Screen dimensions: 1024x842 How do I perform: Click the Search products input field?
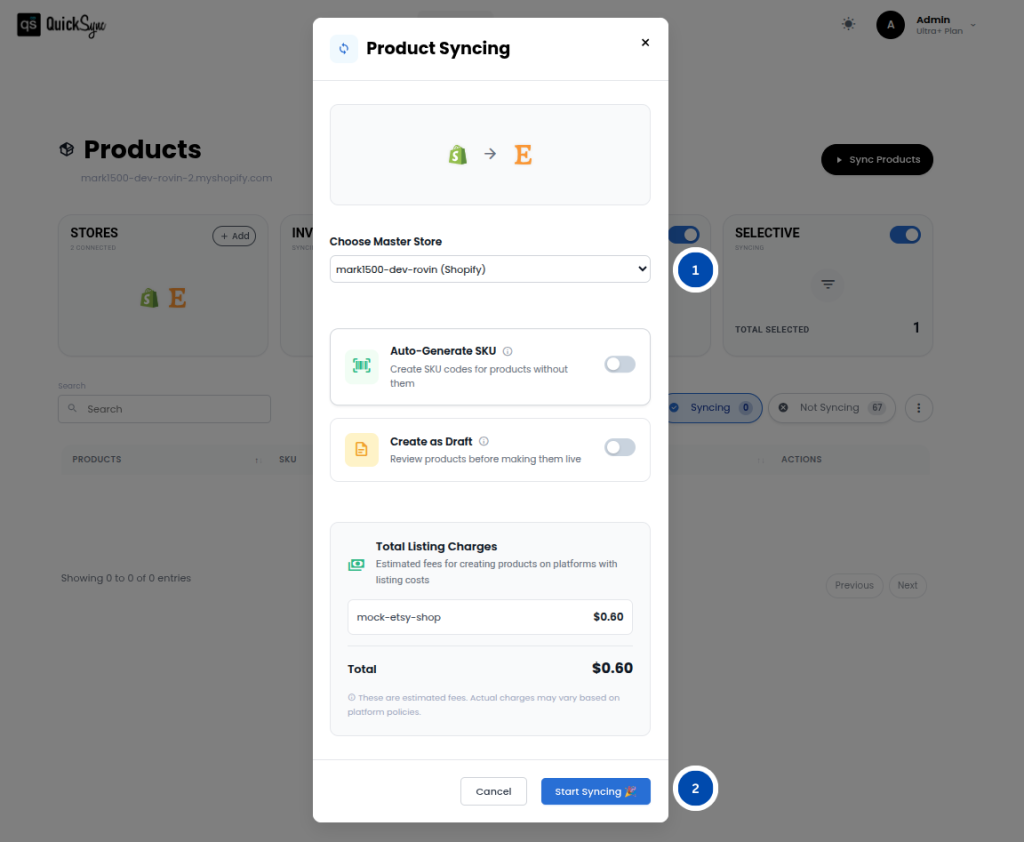(x=163, y=409)
